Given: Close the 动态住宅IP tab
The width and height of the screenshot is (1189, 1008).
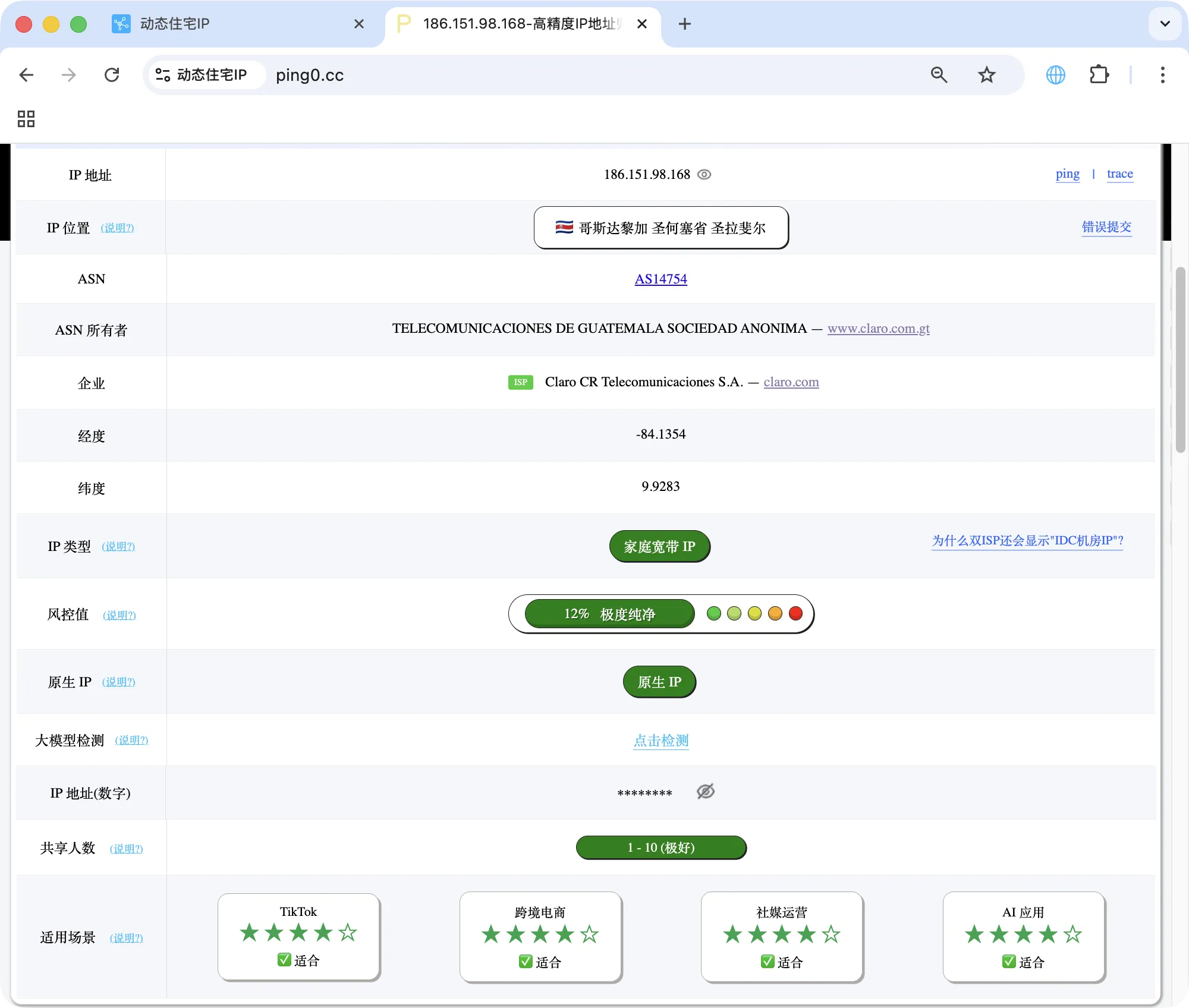Looking at the screenshot, I should (359, 24).
